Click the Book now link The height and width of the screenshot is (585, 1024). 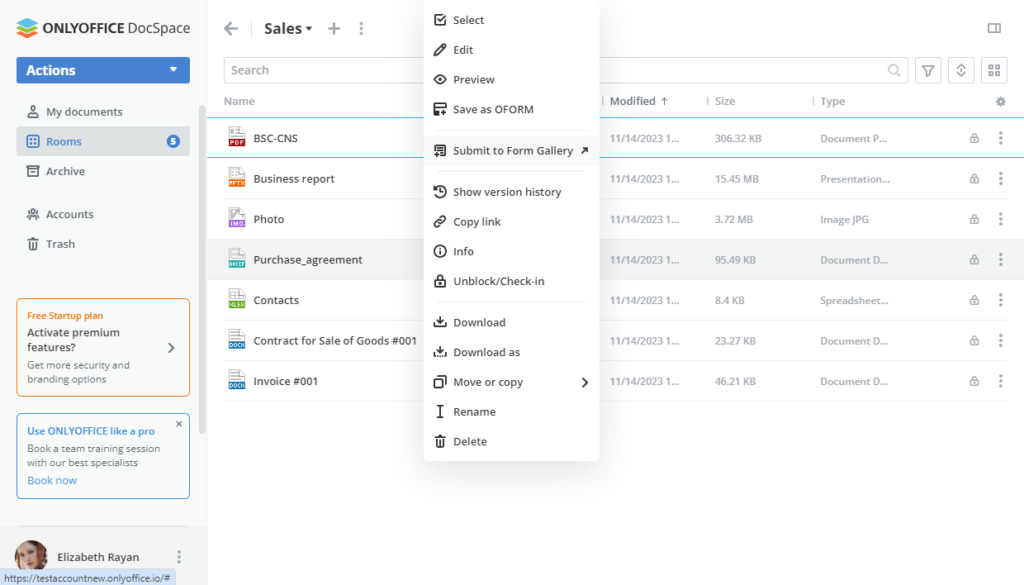pyautogui.click(x=51, y=480)
